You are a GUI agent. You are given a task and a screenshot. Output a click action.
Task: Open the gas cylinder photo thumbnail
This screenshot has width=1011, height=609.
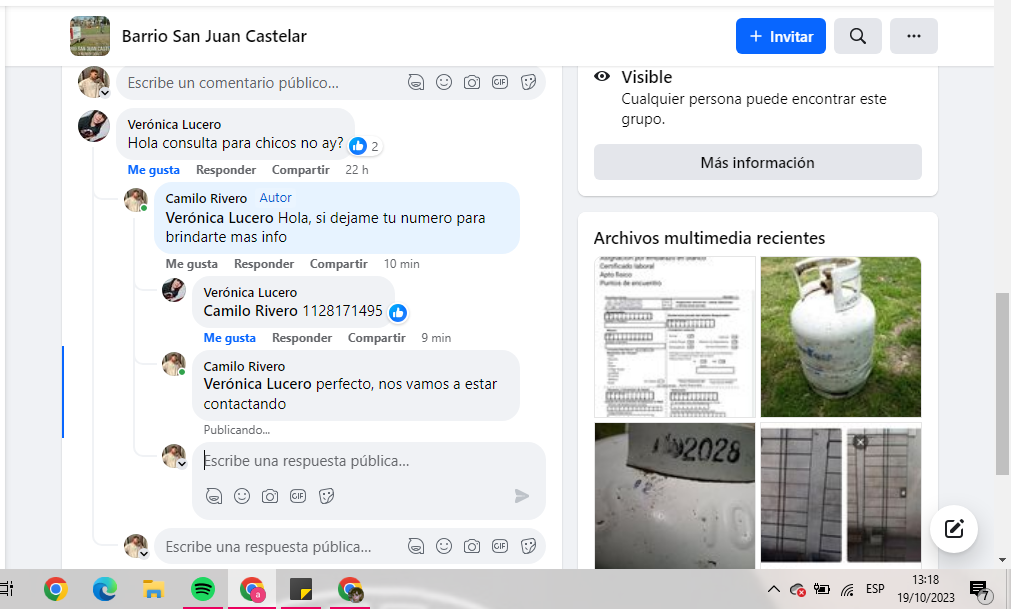coord(841,337)
